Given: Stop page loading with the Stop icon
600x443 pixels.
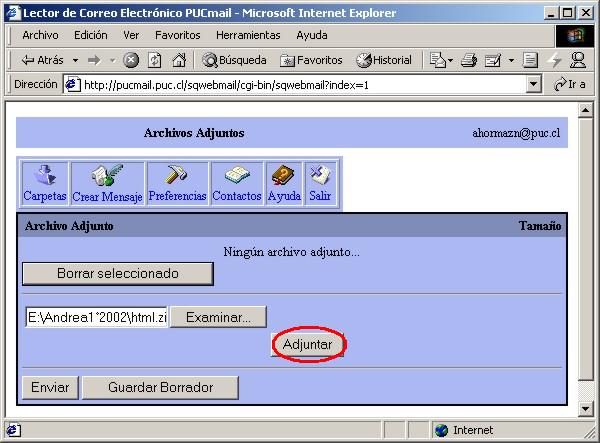Looking at the screenshot, I should click(131, 60).
